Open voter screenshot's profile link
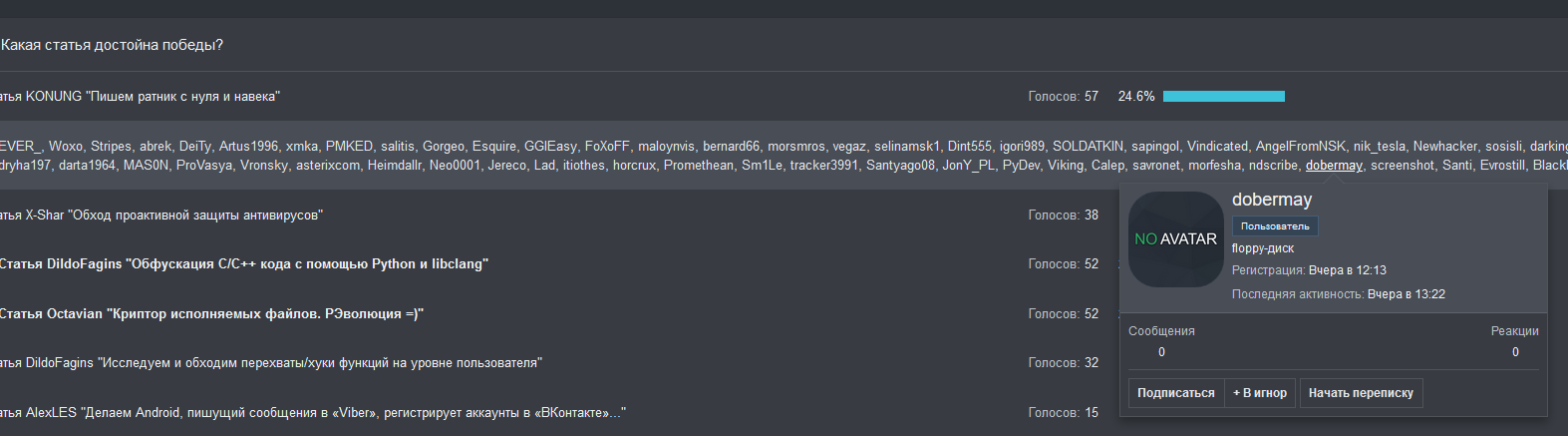The height and width of the screenshot is (436, 1568). [x=1405, y=166]
